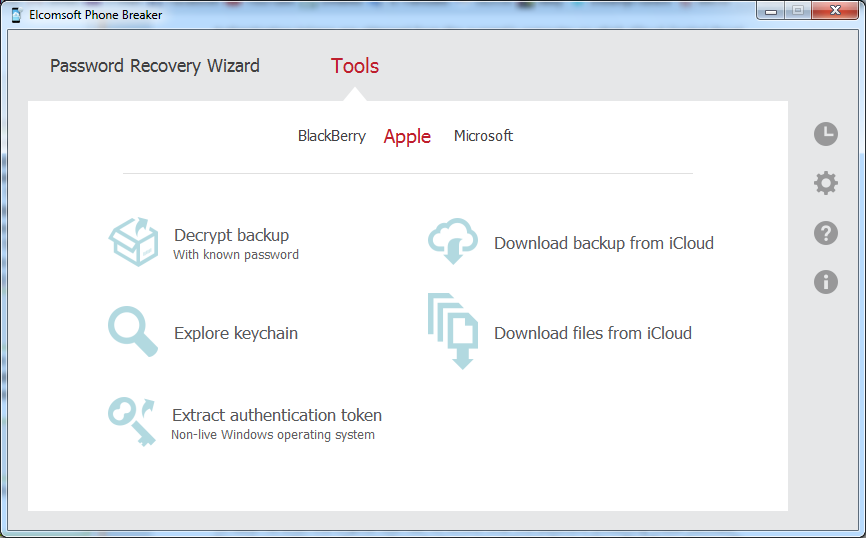The height and width of the screenshot is (538, 866).
Task: Select the Tools tab
Action: click(x=355, y=66)
